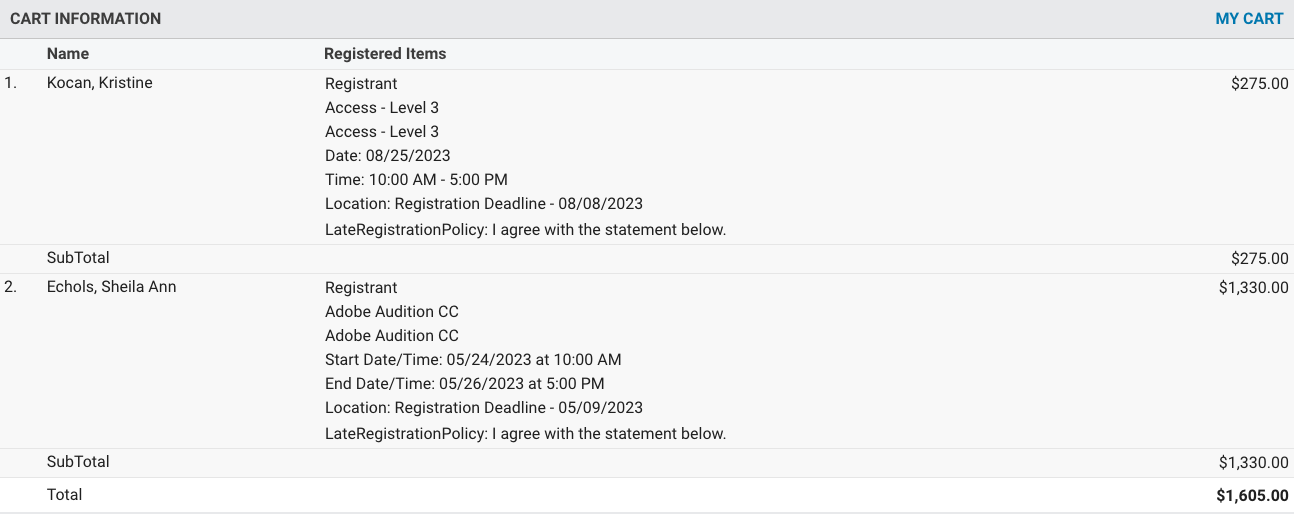
Task: Click the Registrant line for Kocan, Kristine
Action: coord(361,84)
